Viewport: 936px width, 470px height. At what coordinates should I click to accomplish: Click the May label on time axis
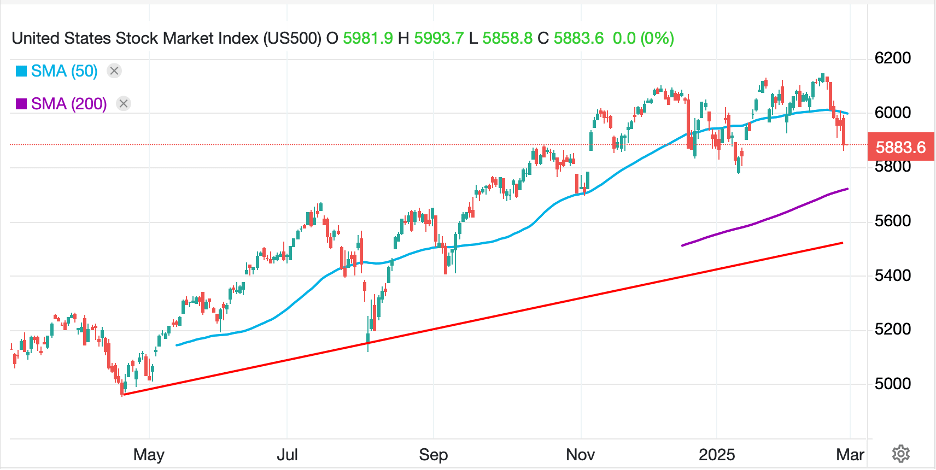(148, 452)
